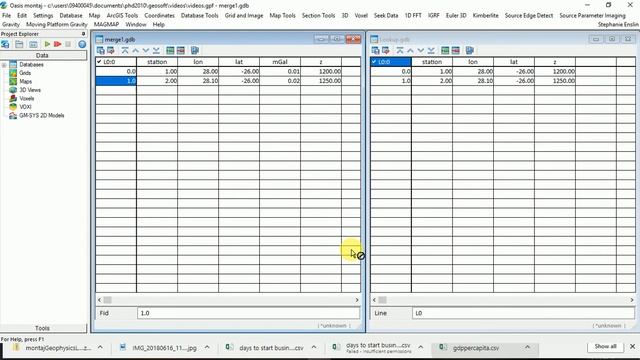Select GM-SYS 2D Models in Project Explorer
Image resolution: width=640 pixels, height=360 pixels.
coord(42,116)
